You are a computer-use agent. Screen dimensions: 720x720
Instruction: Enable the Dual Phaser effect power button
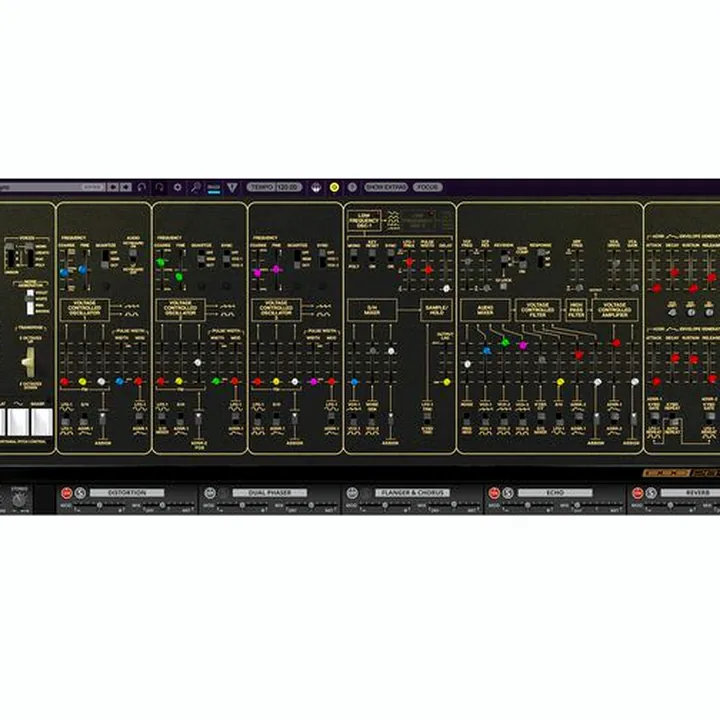click(210, 493)
